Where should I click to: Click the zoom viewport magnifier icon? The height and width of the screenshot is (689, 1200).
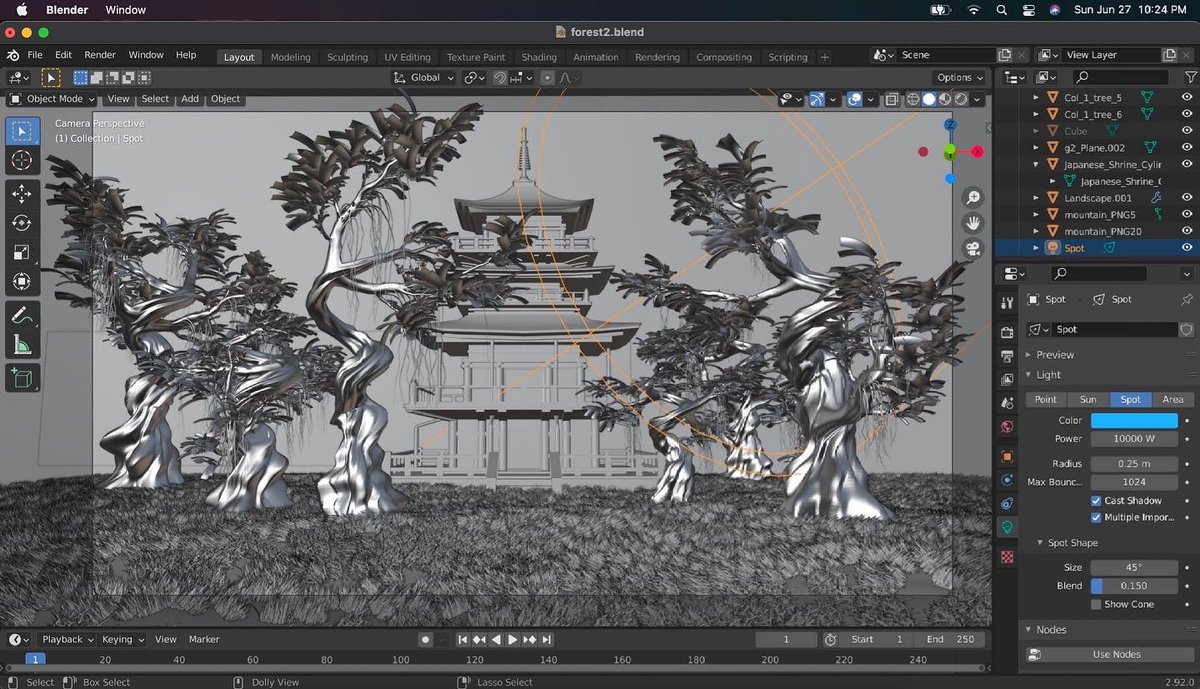click(972, 197)
